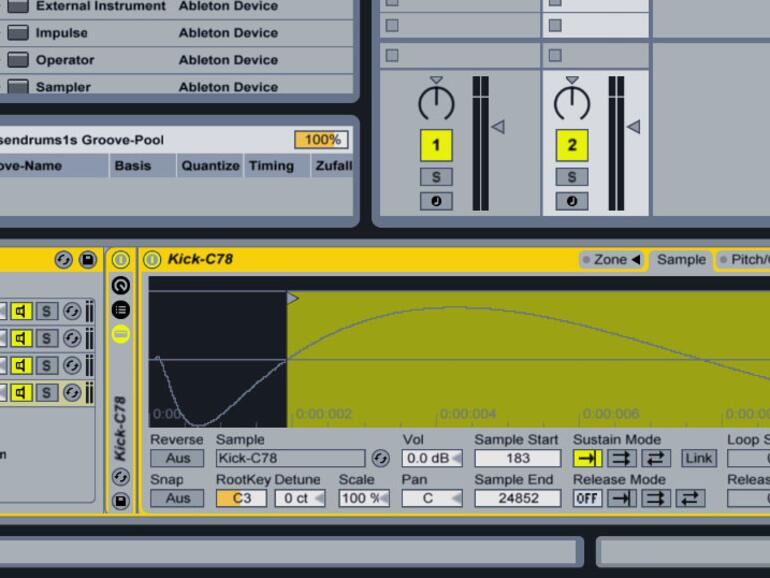Toggle fourth chain speaker activator

pos(21,393)
